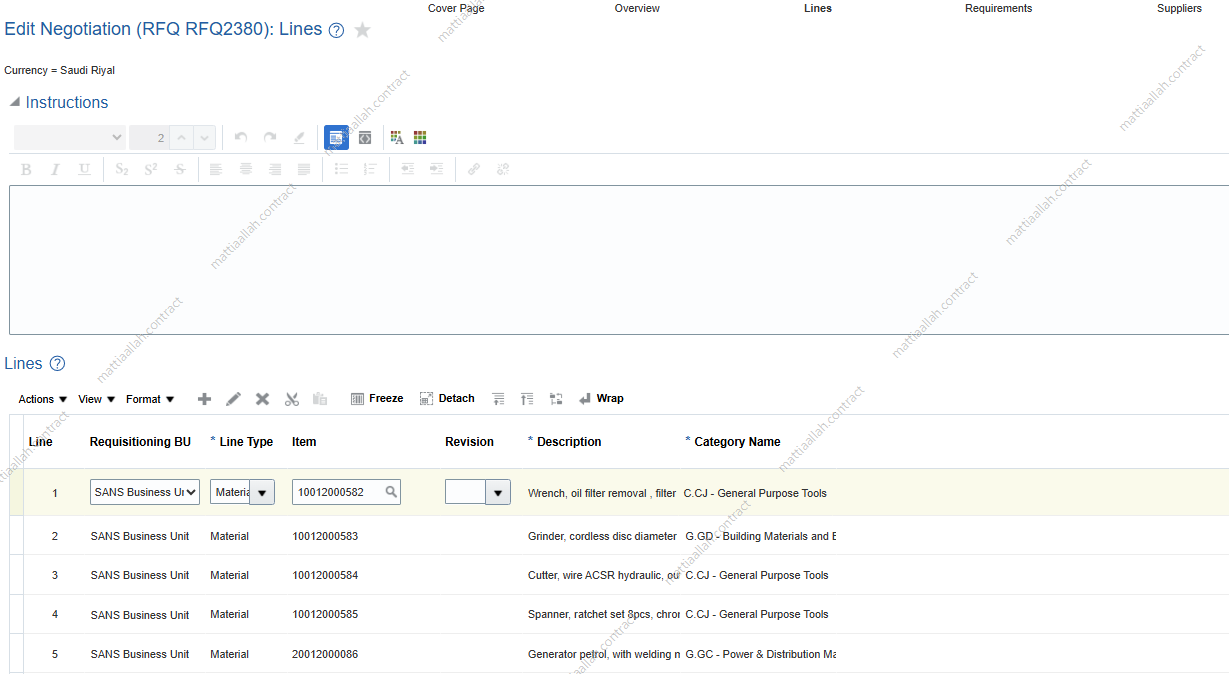The width and height of the screenshot is (1229, 674).
Task: Switch to the Suppliers tab
Action: point(1179,8)
